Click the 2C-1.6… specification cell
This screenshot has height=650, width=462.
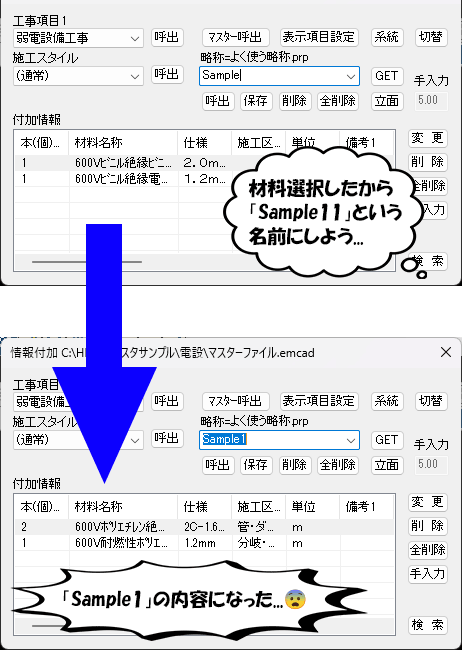tap(204, 527)
